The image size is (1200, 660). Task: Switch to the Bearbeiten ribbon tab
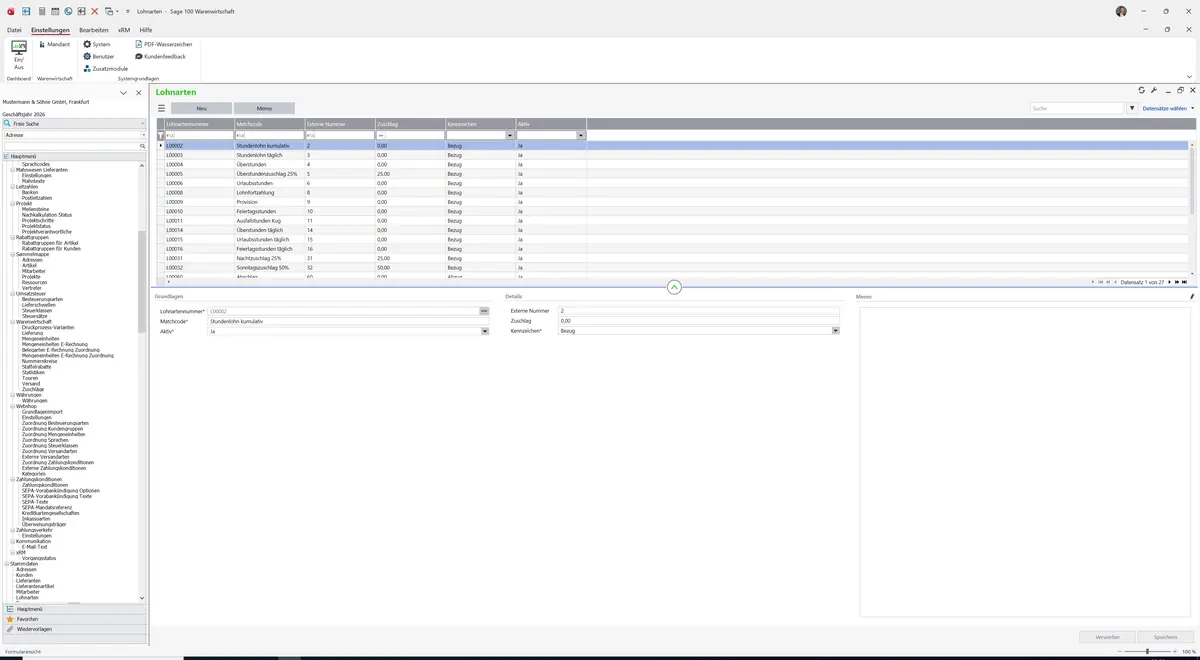tap(94, 31)
